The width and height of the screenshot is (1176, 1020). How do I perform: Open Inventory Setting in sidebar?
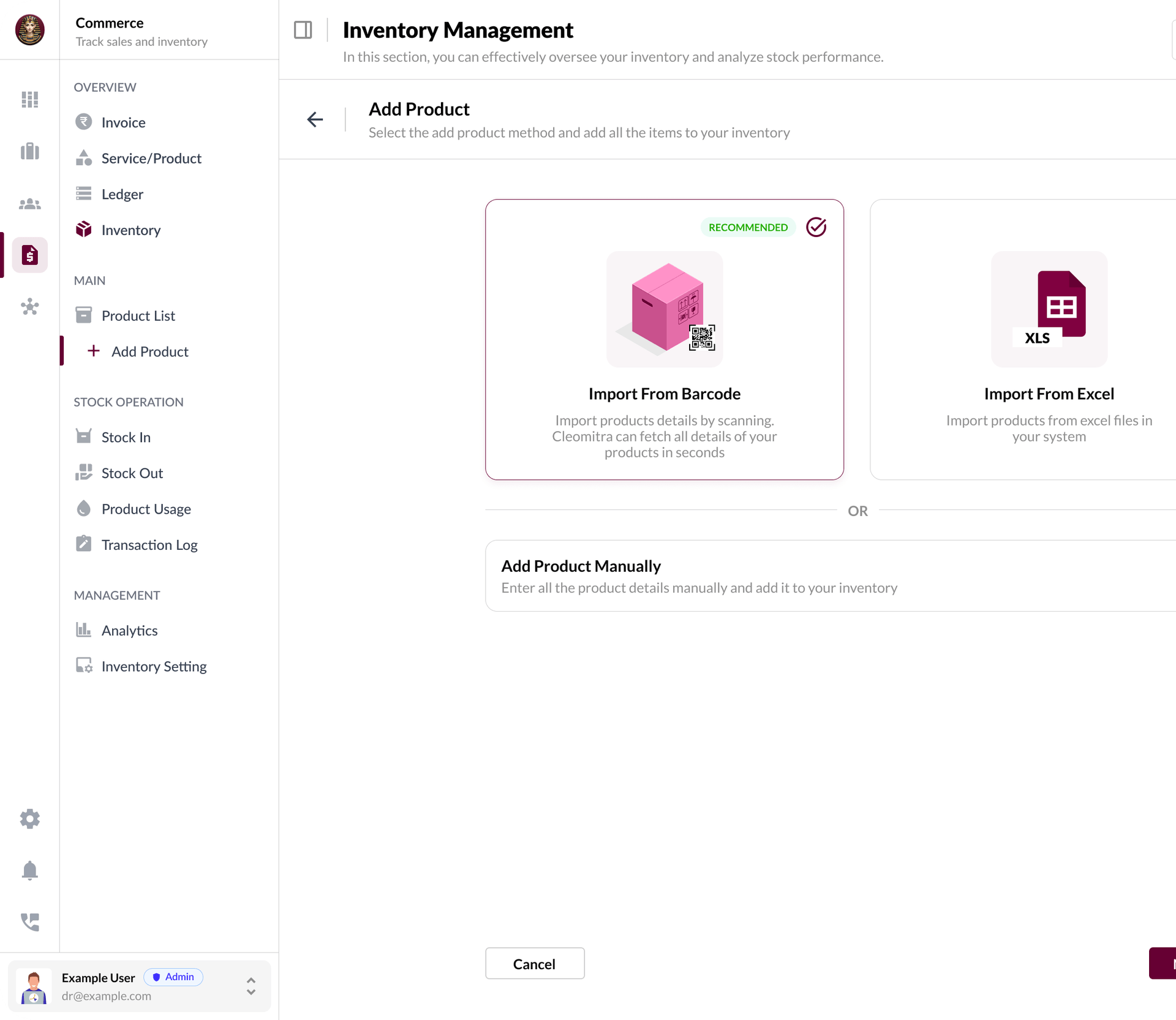tap(154, 666)
